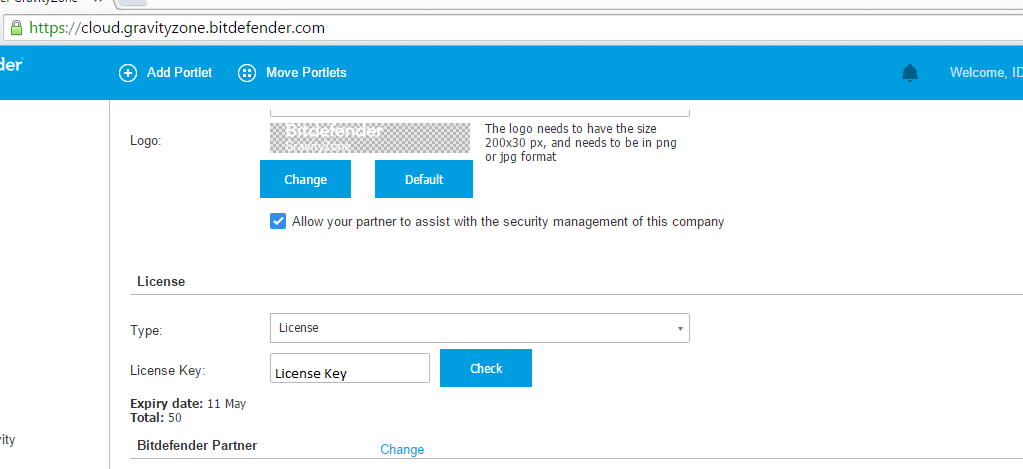Screen dimensions: 1023x469
Task: Uncheck the allow partner assistance checkbox
Action: [278, 221]
